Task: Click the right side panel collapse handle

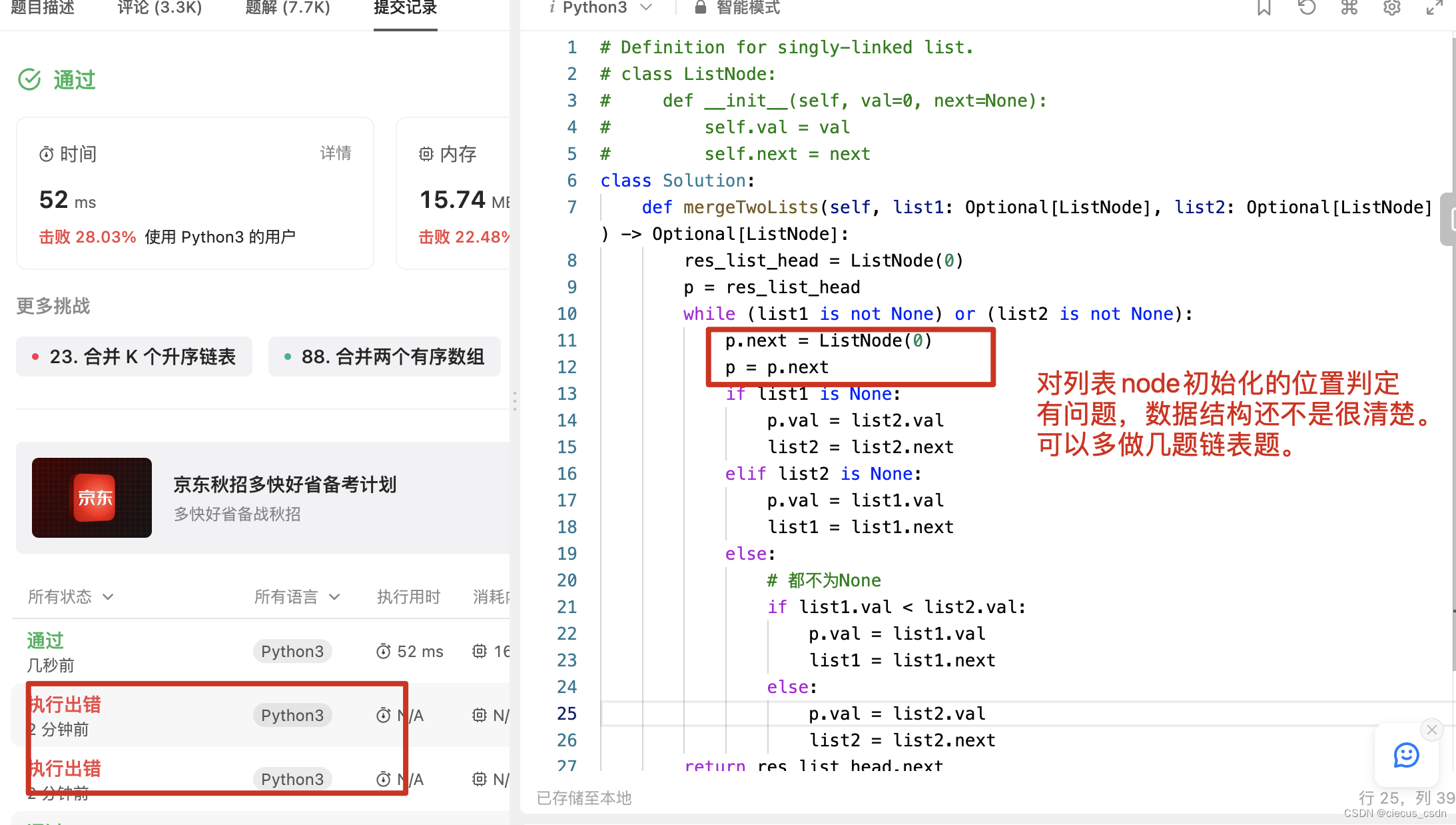Action: click(1449, 219)
